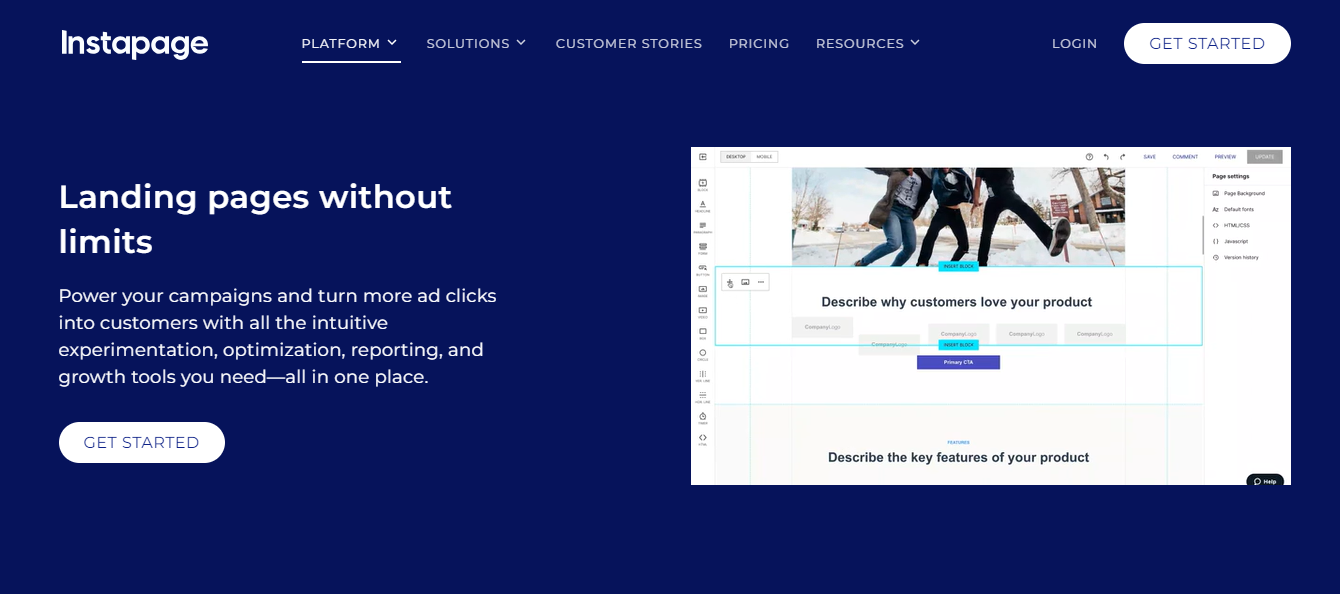Click SAVE in the editor toolbar

coord(1150,157)
